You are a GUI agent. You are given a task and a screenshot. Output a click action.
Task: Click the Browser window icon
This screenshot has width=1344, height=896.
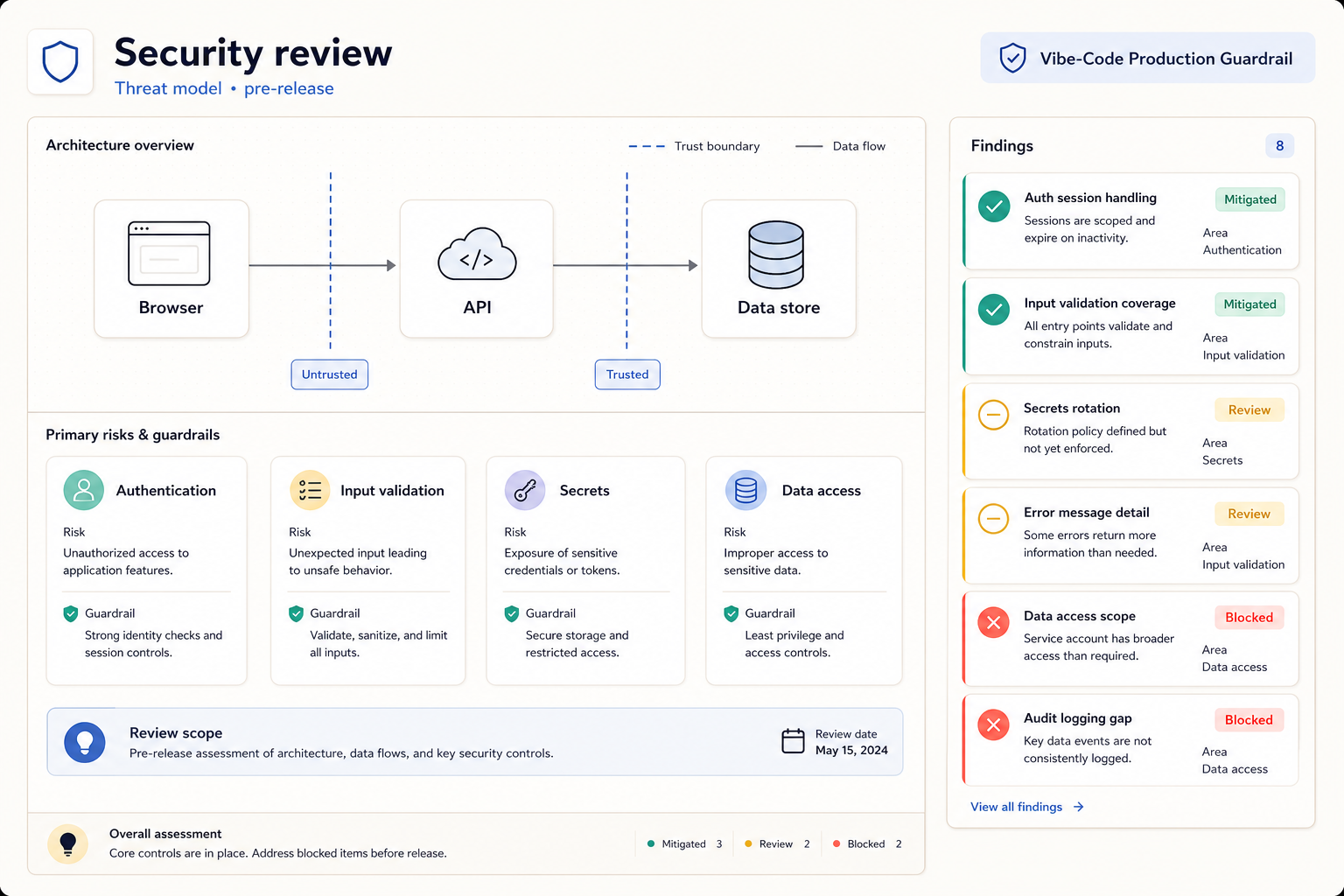click(x=169, y=254)
